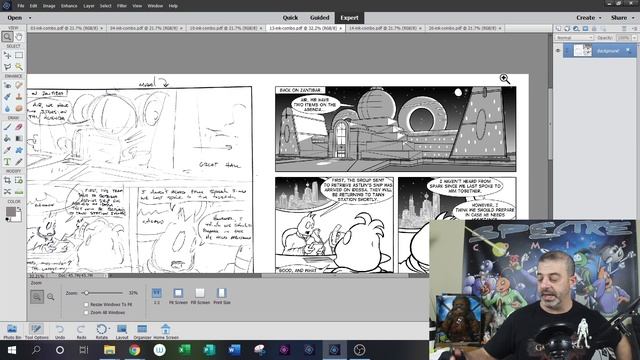Toggle the Background layer lock icon
The image size is (640, 360).
(628, 51)
